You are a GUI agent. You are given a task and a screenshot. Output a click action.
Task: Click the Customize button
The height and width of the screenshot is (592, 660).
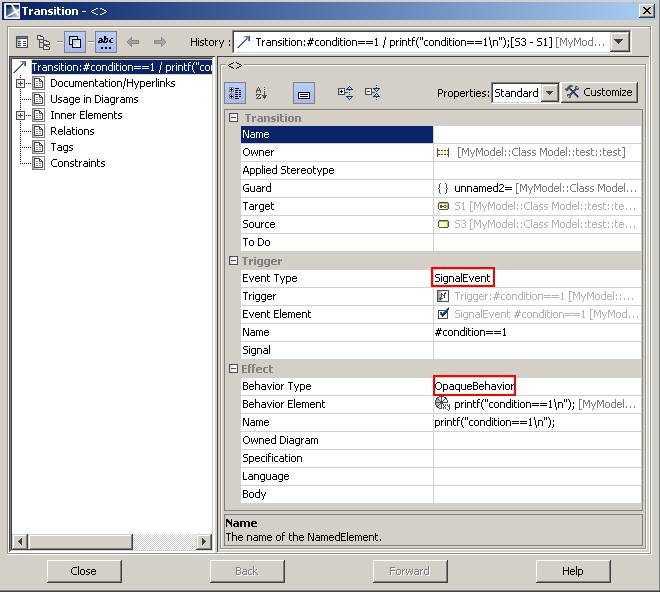pos(599,92)
